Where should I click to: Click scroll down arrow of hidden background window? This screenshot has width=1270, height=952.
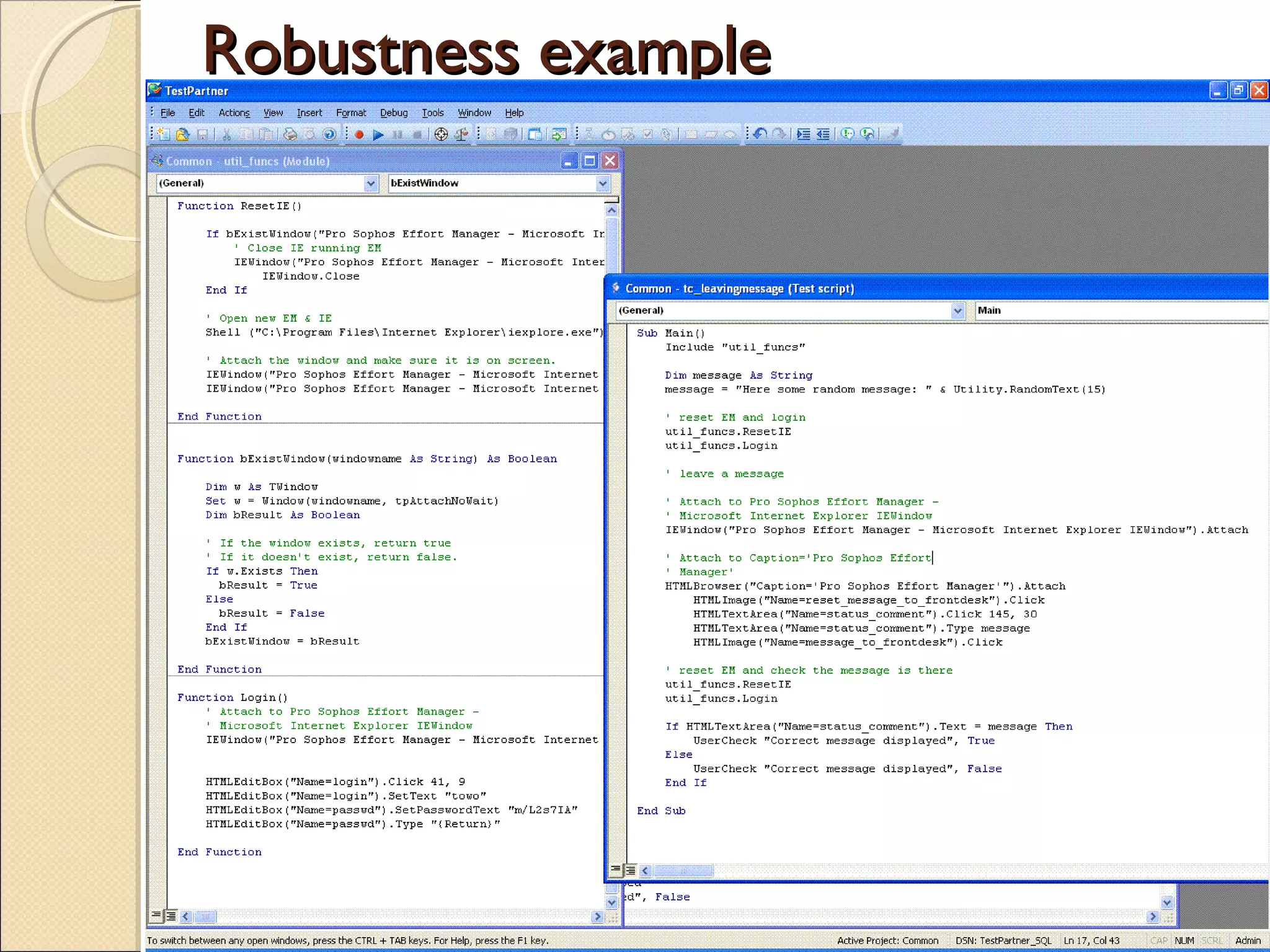1167,902
